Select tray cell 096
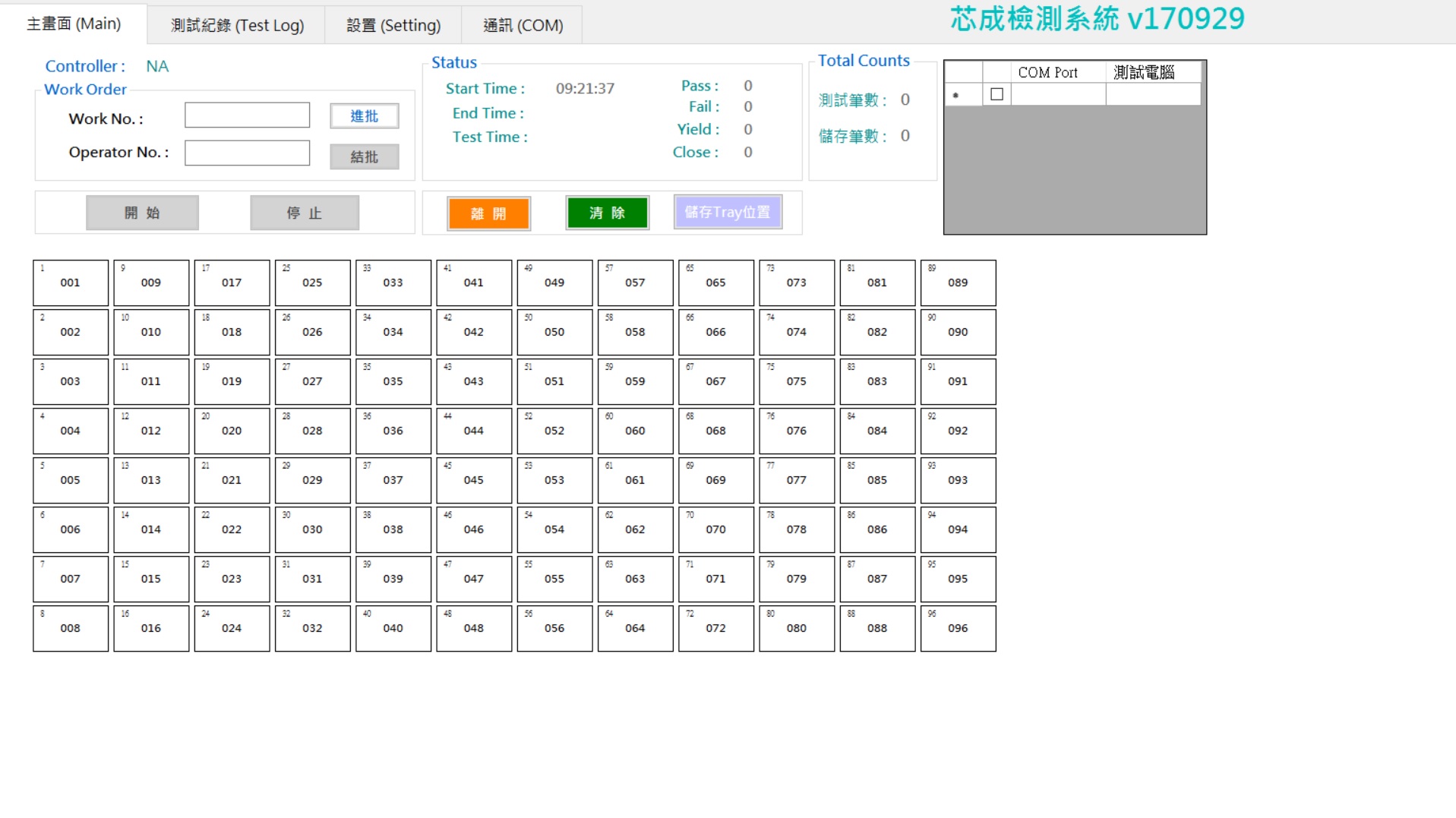Screen dimensions: 1456x818 pos(958,628)
